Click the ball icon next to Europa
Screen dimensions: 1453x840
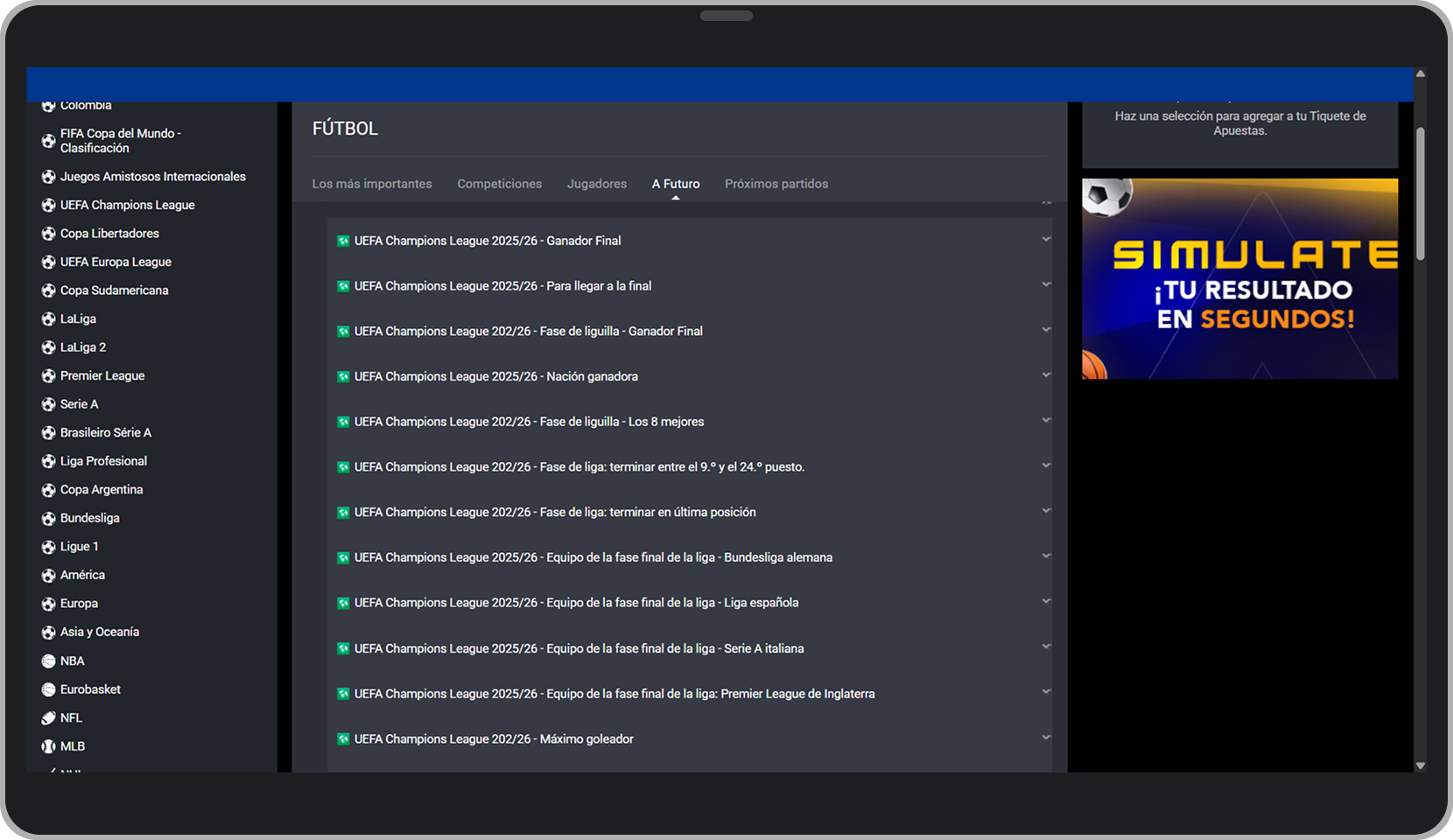point(48,604)
